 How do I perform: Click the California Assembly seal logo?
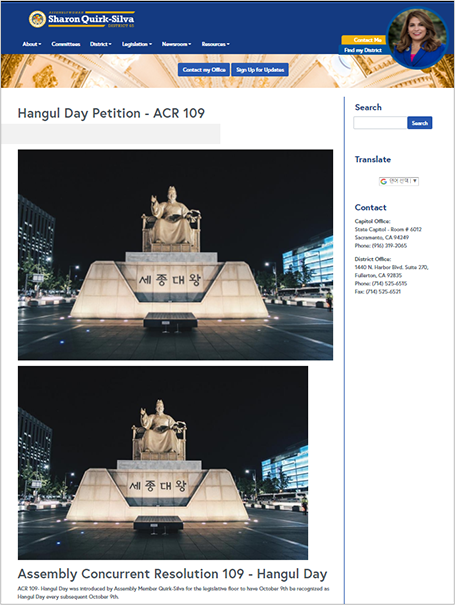[37, 19]
